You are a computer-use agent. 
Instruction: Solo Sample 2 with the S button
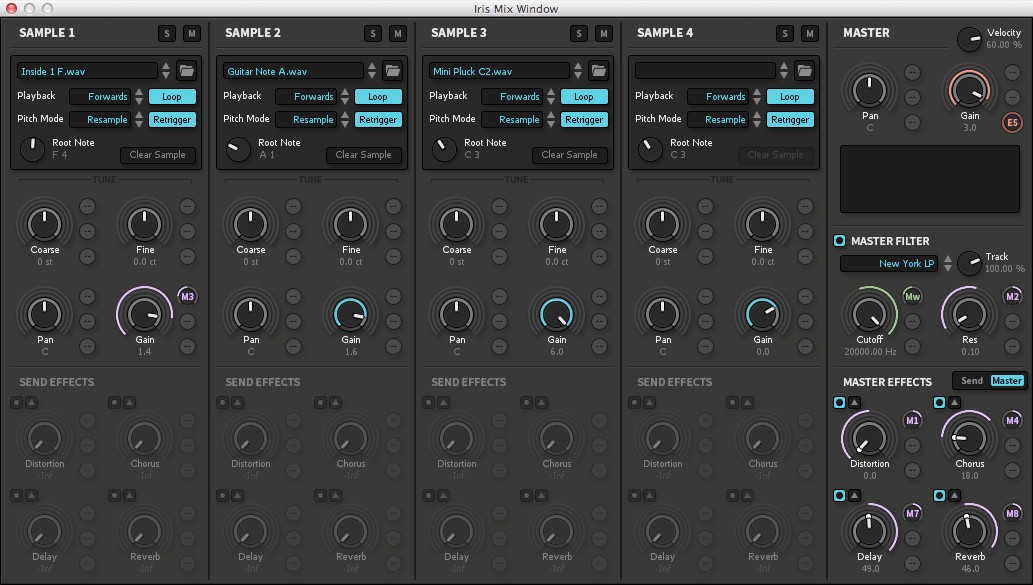click(373, 34)
